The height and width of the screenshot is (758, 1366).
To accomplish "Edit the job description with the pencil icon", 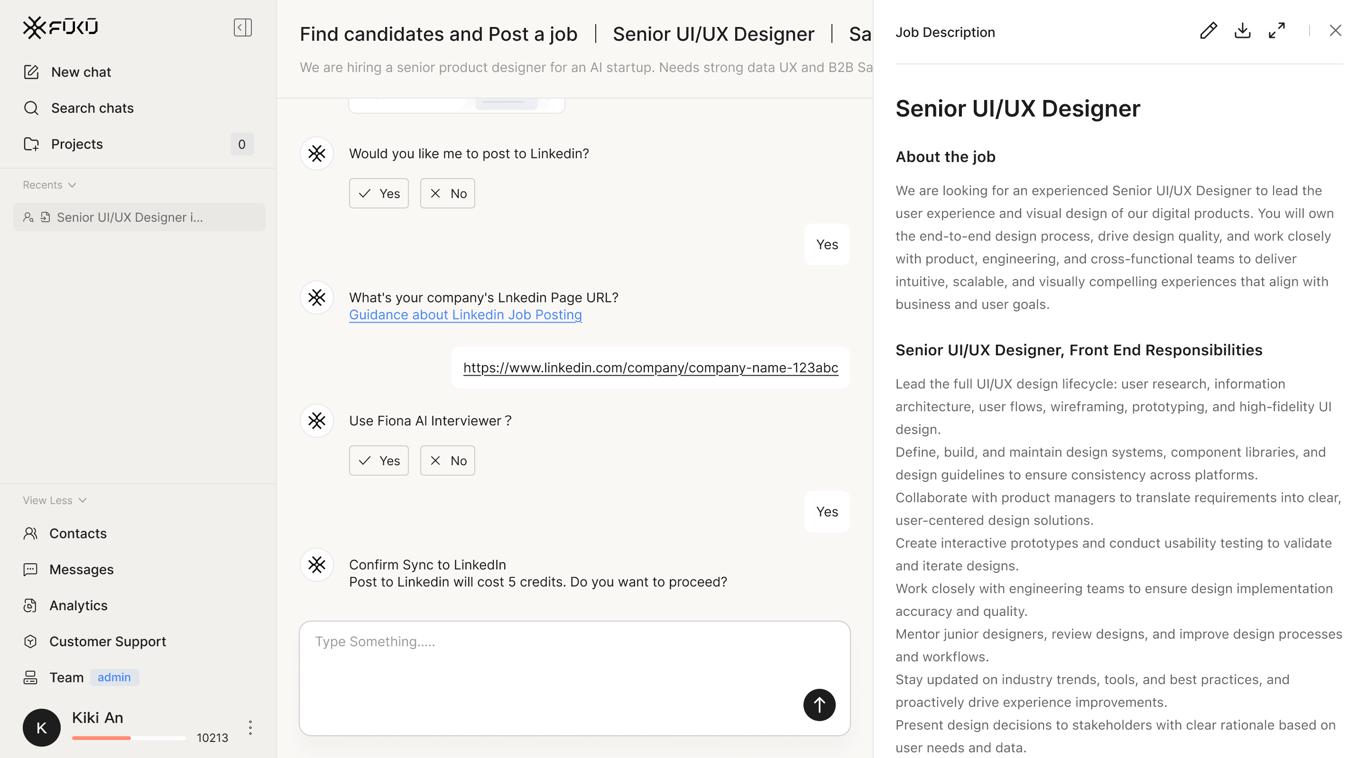I will point(1208,31).
